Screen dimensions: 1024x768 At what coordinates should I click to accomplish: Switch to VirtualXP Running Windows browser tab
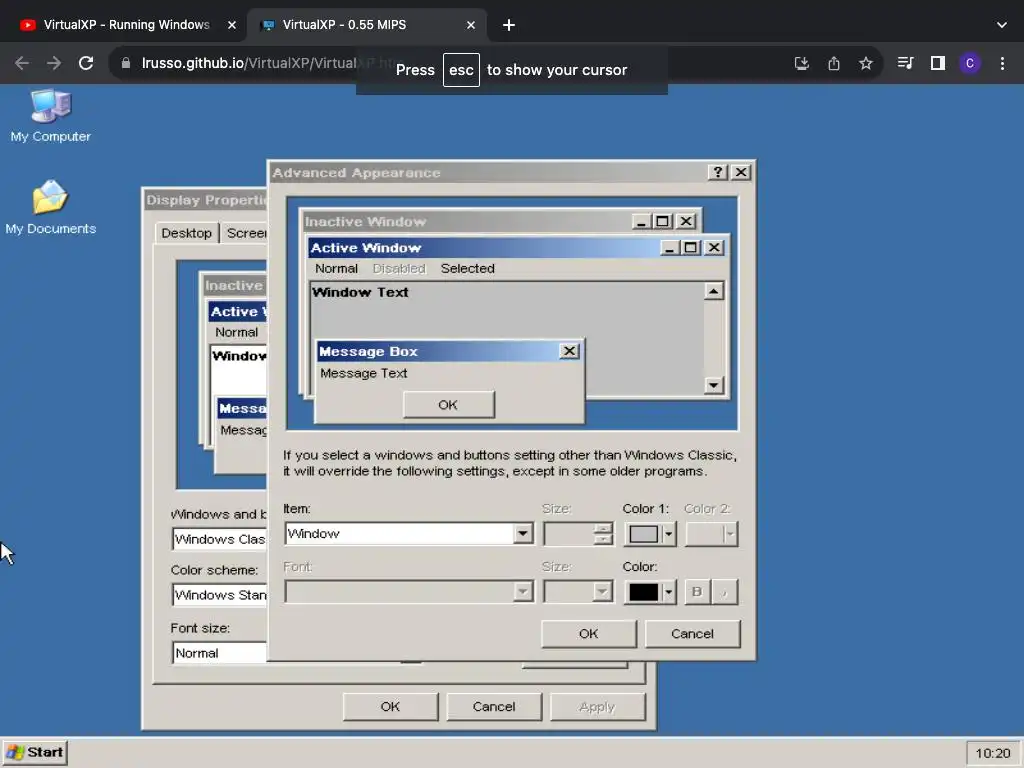pyautogui.click(x=127, y=25)
